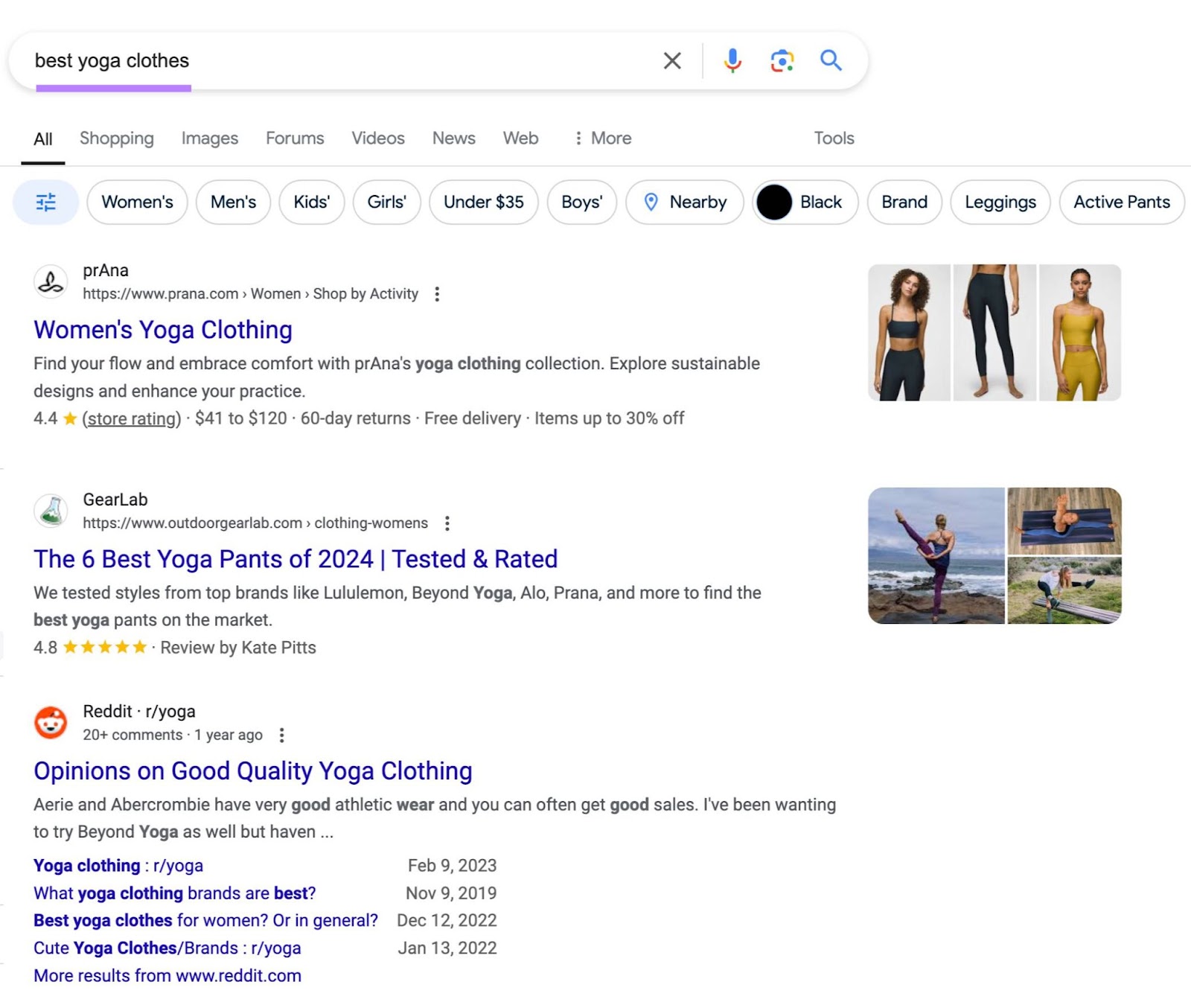Open Opinions on Good Quality Yoga Clothing result

[253, 771]
